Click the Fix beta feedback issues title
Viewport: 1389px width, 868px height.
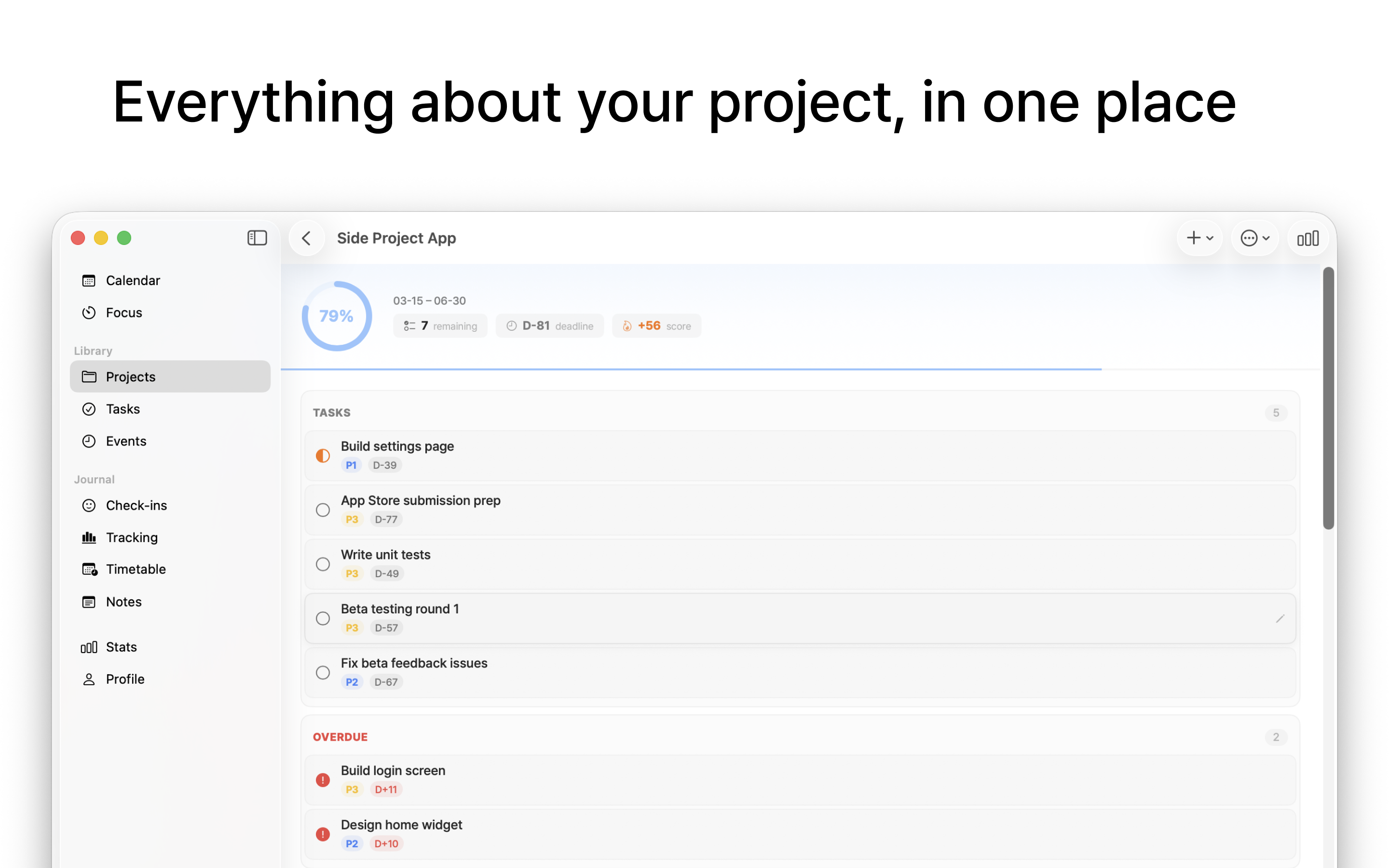pyautogui.click(x=414, y=663)
